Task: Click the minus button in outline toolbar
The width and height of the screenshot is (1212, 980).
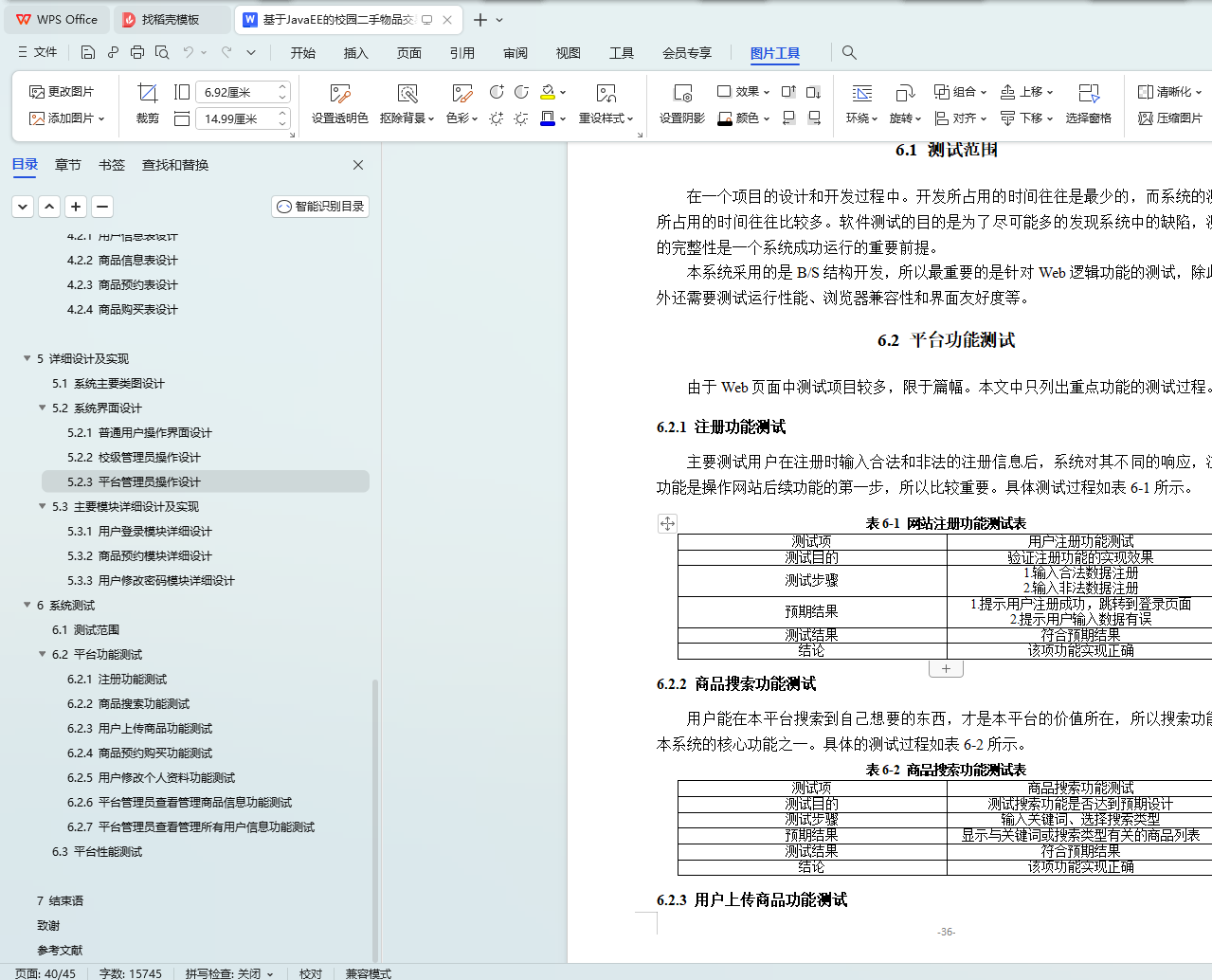Action: (102, 206)
